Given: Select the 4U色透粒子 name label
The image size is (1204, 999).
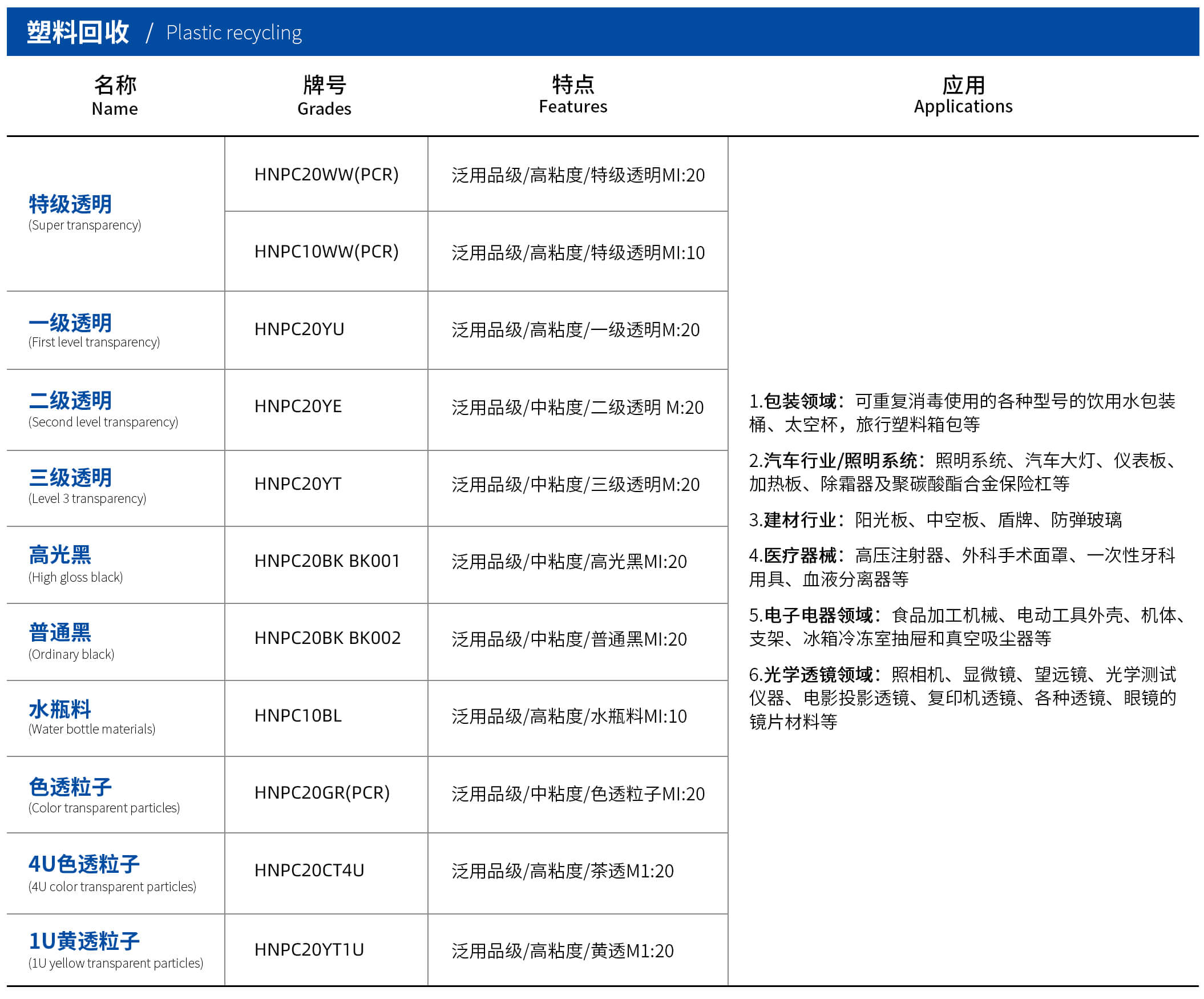Looking at the screenshot, I should click(84, 864).
